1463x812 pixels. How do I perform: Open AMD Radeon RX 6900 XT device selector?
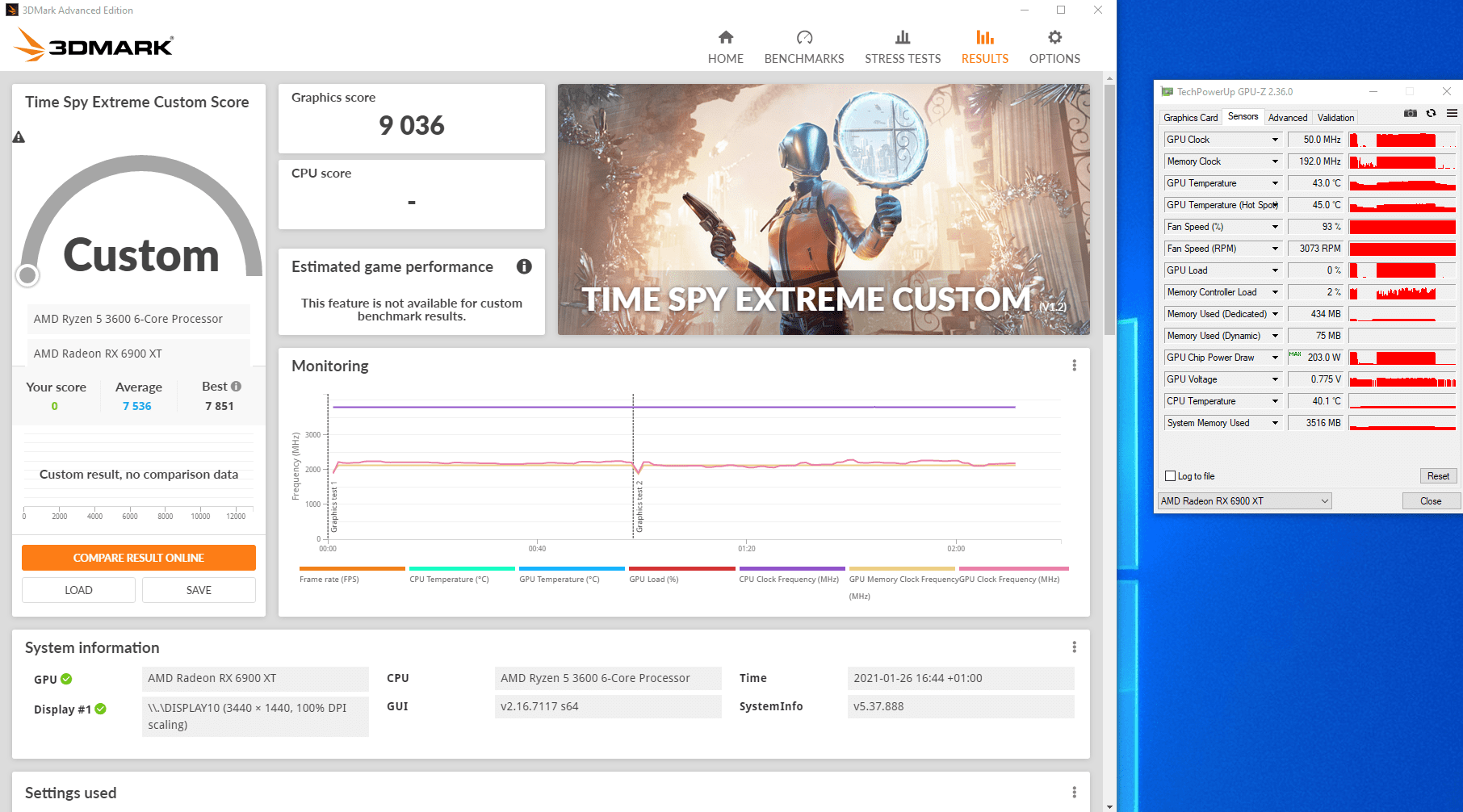(x=1244, y=501)
